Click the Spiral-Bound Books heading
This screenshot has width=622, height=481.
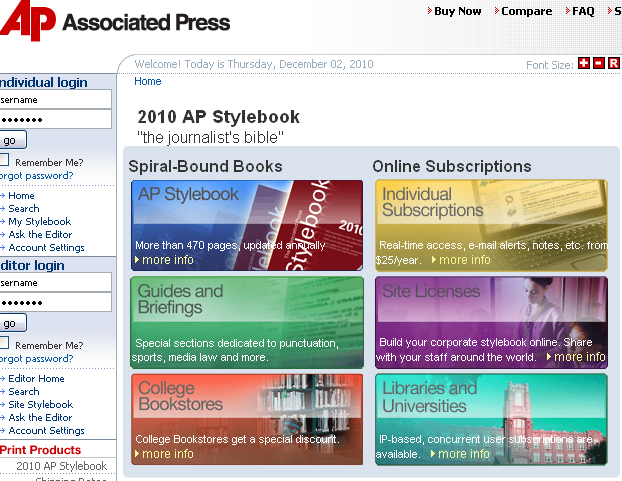pyautogui.click(x=205, y=167)
